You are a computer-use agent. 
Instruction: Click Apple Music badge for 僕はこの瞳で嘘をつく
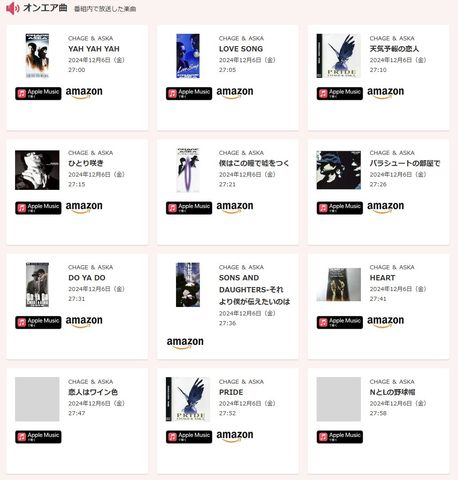[x=189, y=208]
